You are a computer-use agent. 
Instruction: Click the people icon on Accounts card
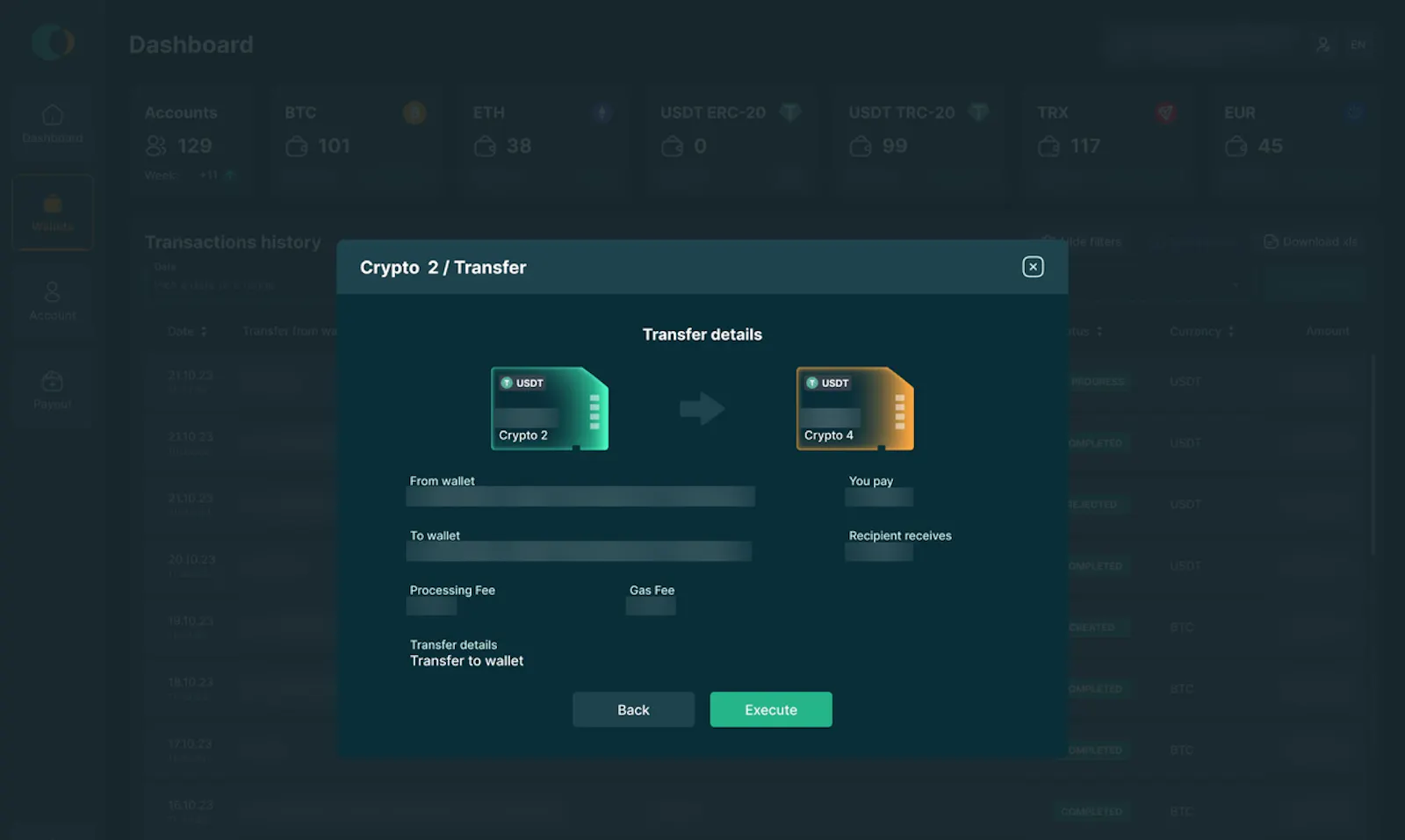tap(156, 146)
